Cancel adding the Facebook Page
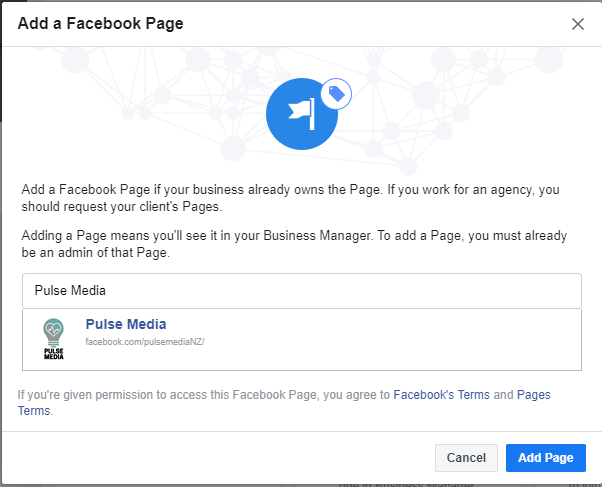The image size is (602, 487). (466, 458)
